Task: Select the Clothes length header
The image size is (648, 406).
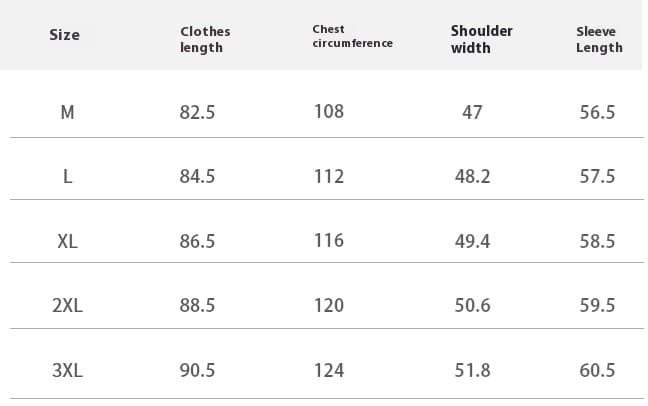Action: [205, 39]
